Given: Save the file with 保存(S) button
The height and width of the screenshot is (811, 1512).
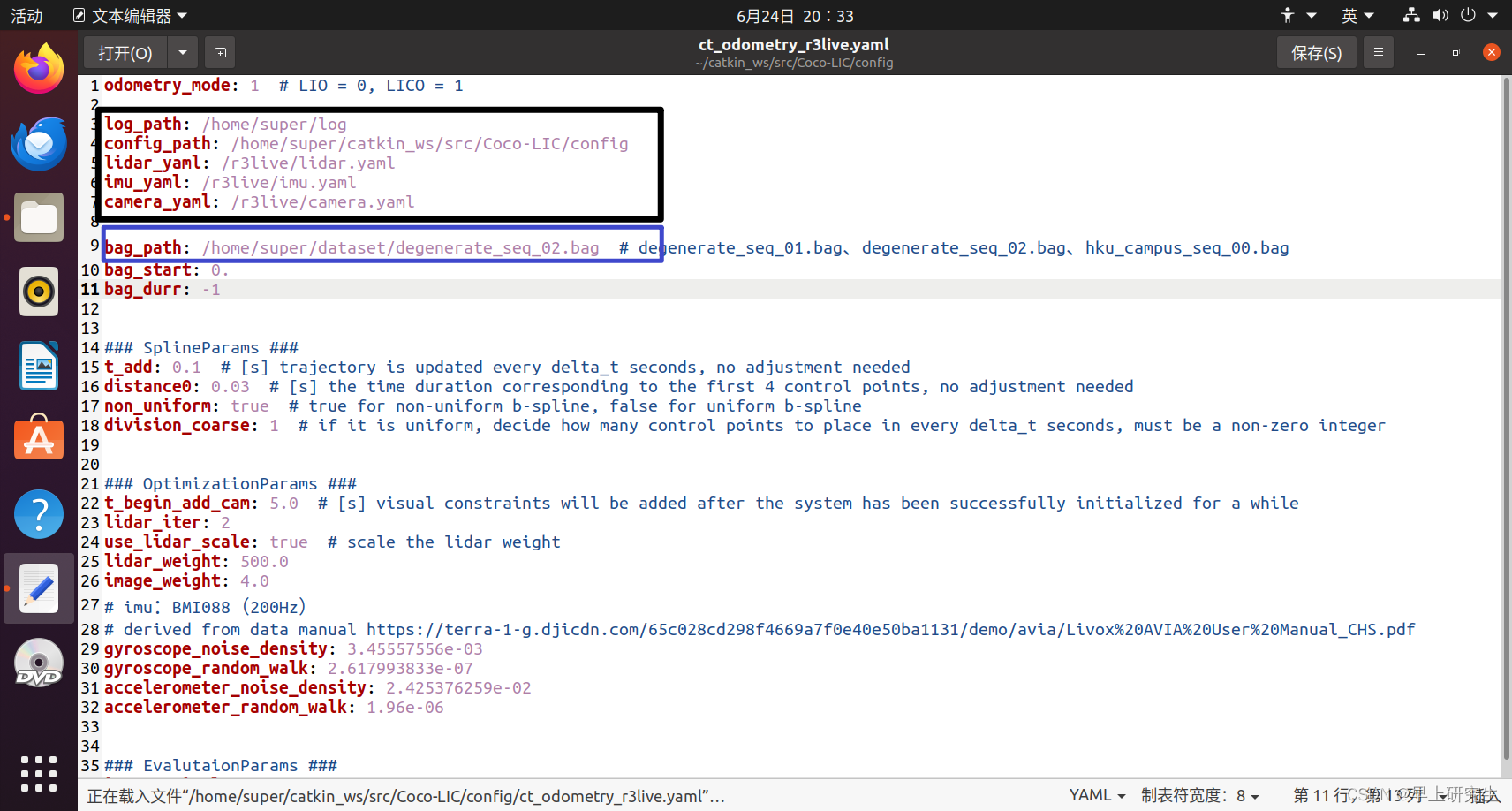Looking at the screenshot, I should (1316, 52).
